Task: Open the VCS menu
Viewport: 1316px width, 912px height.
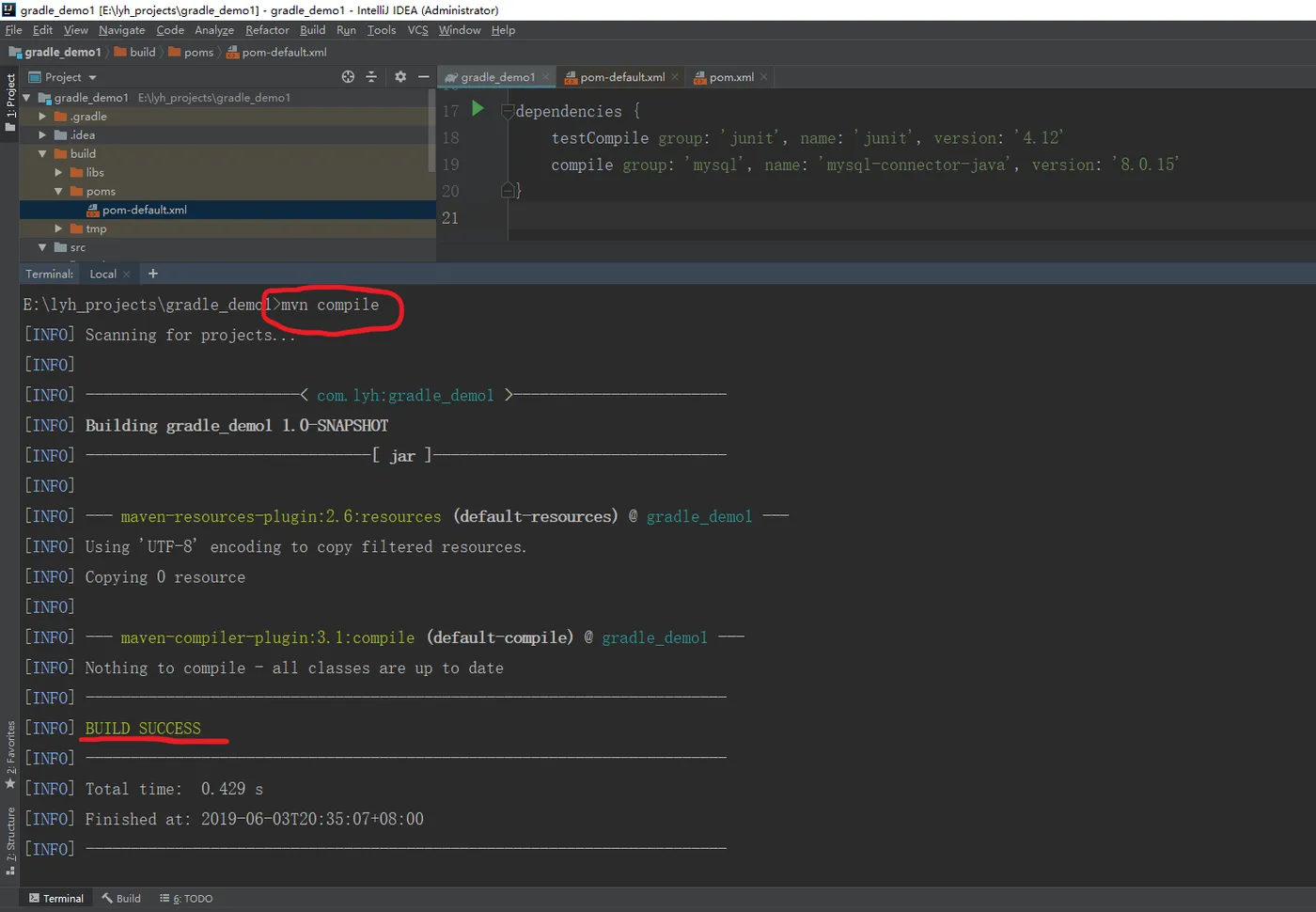Action: click(417, 30)
